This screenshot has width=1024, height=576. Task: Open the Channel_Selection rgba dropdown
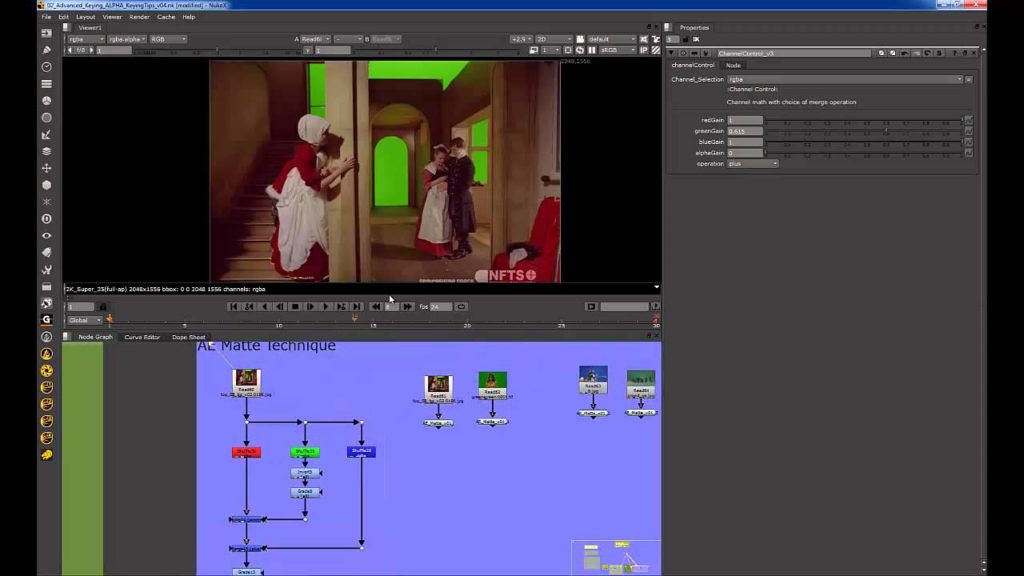[x=845, y=79]
